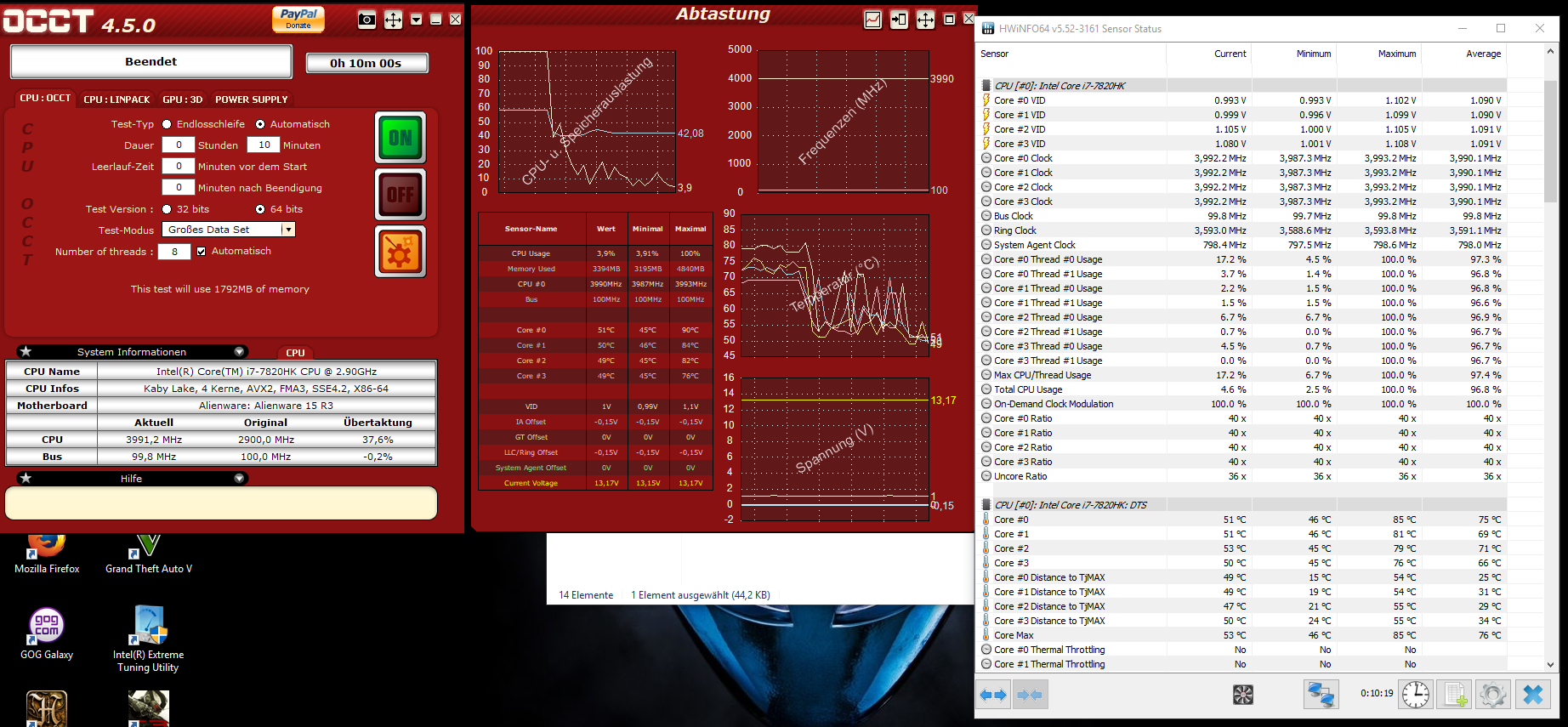
Task: Expand the Hilfe section arrow
Action: (x=239, y=479)
